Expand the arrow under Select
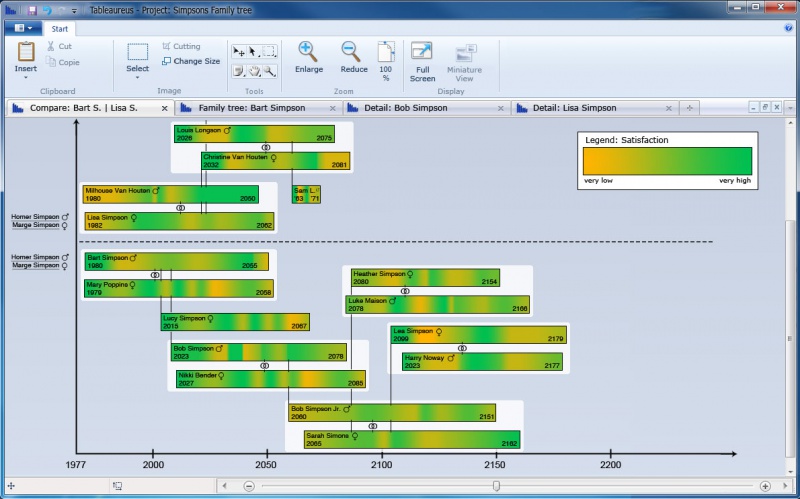This screenshot has height=499, width=800. point(137,78)
